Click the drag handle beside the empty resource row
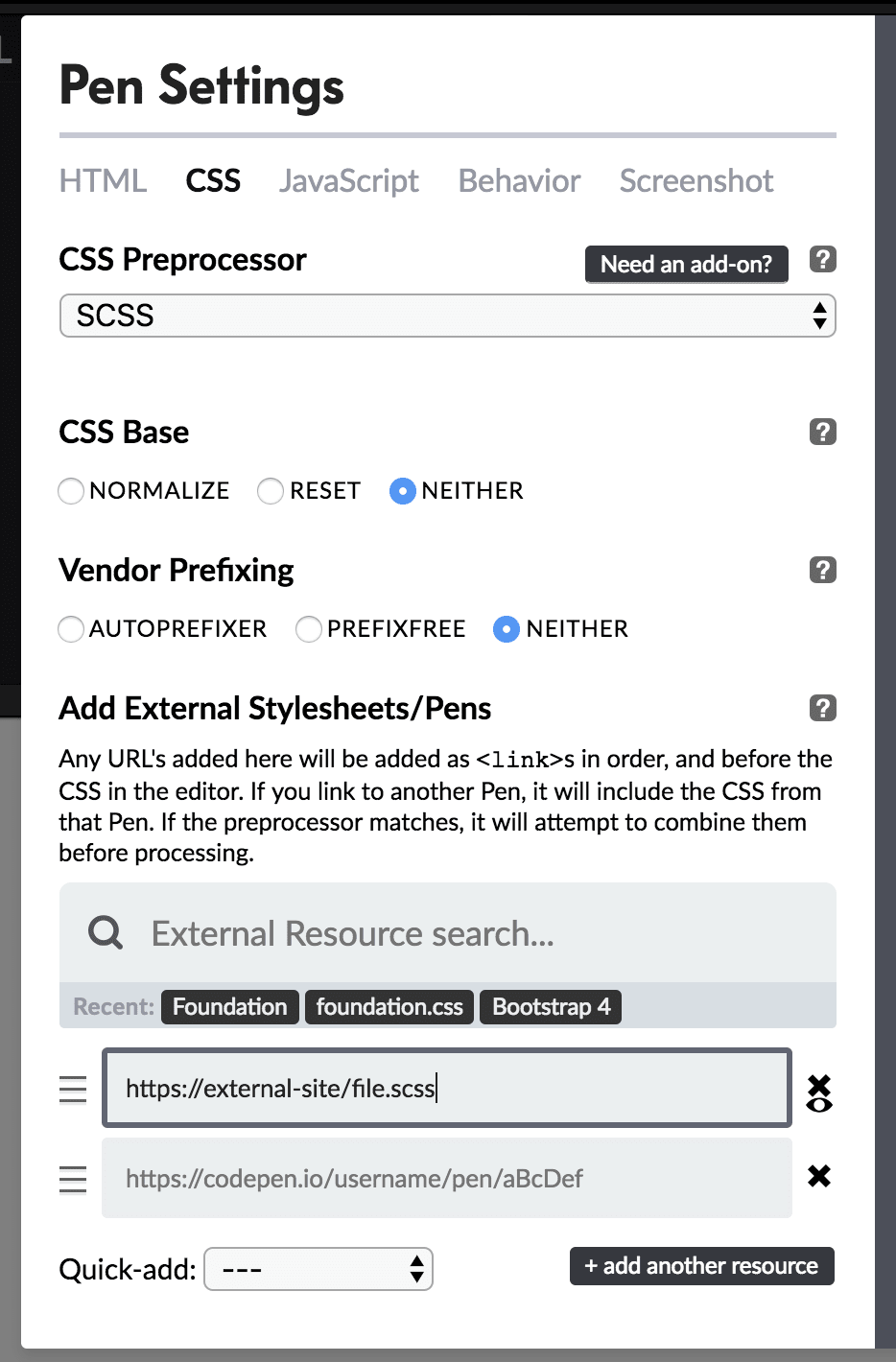Viewport: 896px width, 1362px height. tap(73, 1178)
